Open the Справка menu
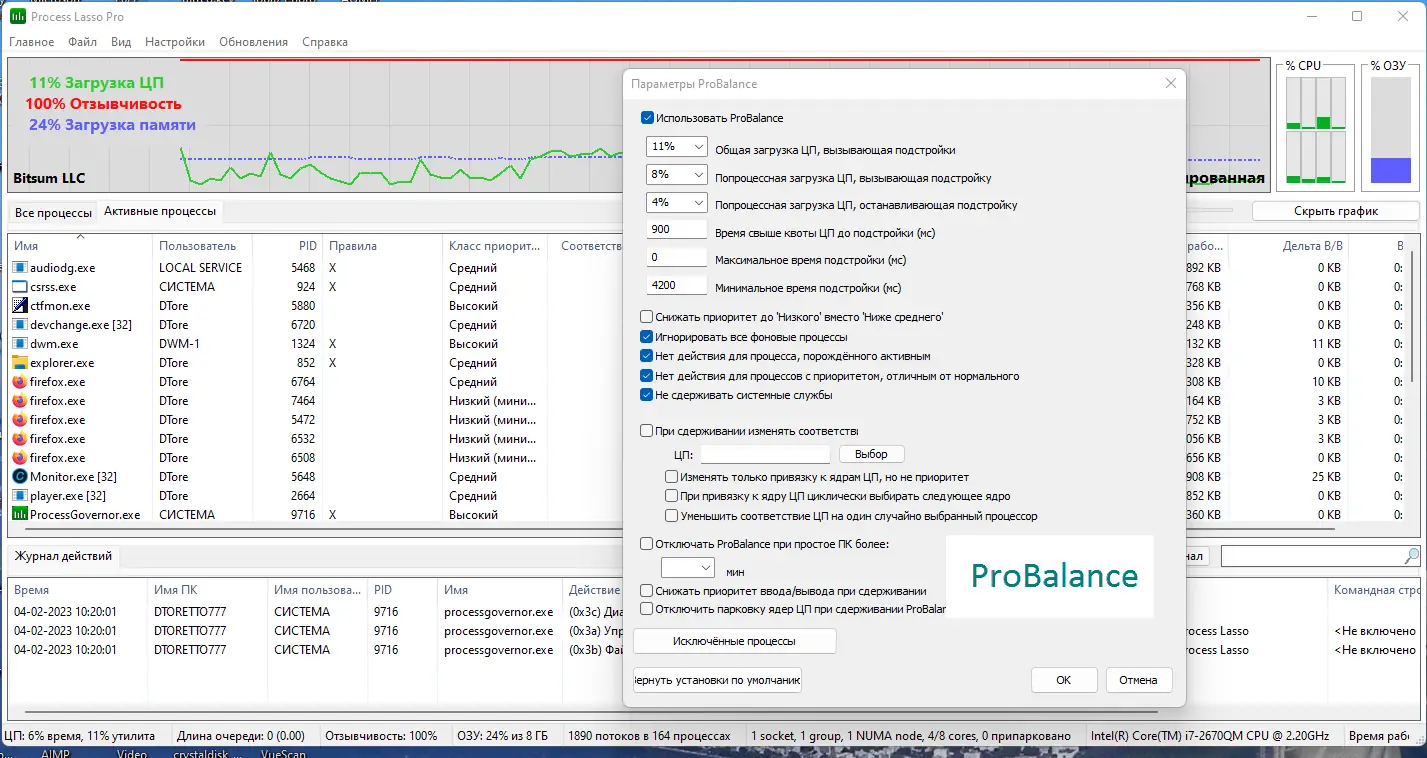 click(325, 42)
